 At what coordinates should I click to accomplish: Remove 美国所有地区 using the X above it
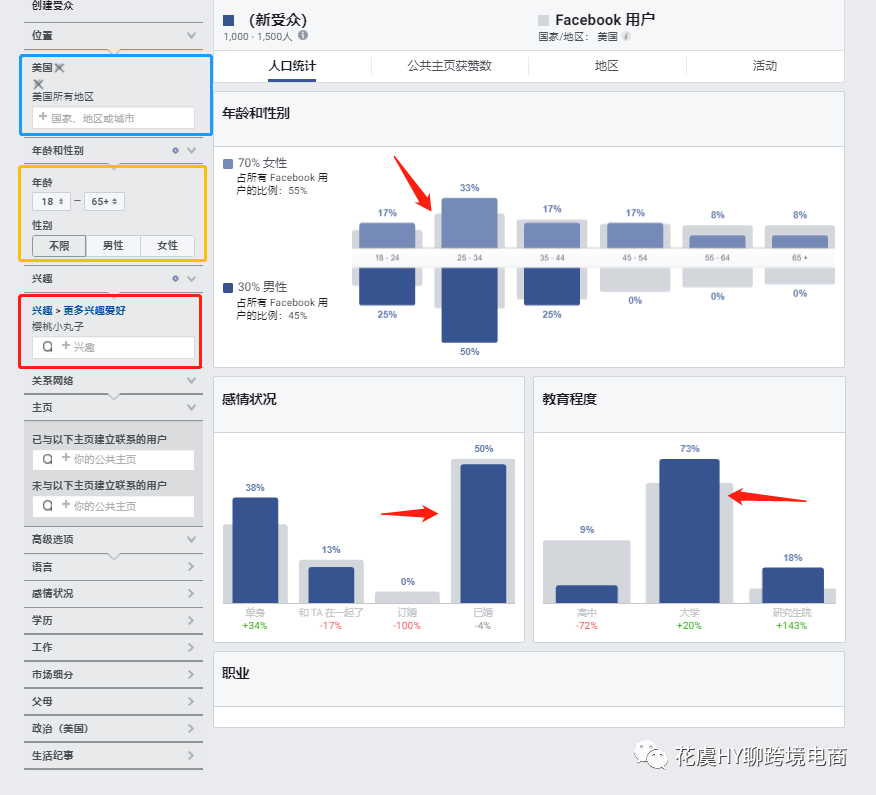point(38,84)
